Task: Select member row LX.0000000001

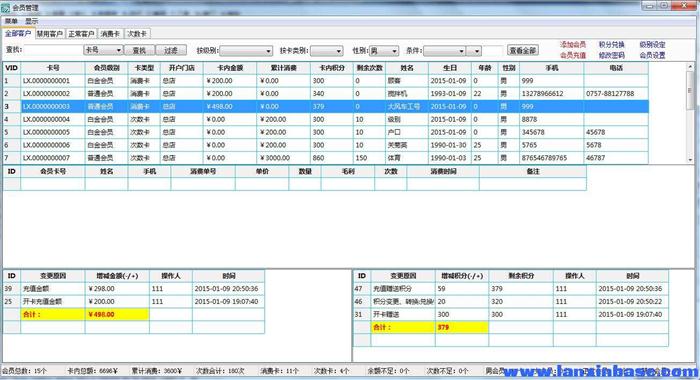Action: click(325, 81)
